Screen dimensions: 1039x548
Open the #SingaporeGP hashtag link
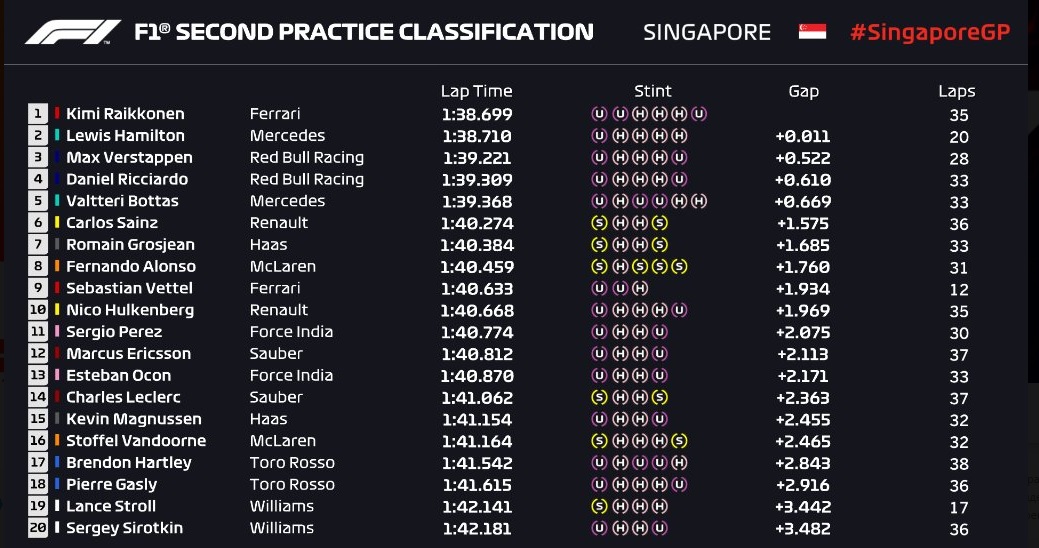pos(930,32)
